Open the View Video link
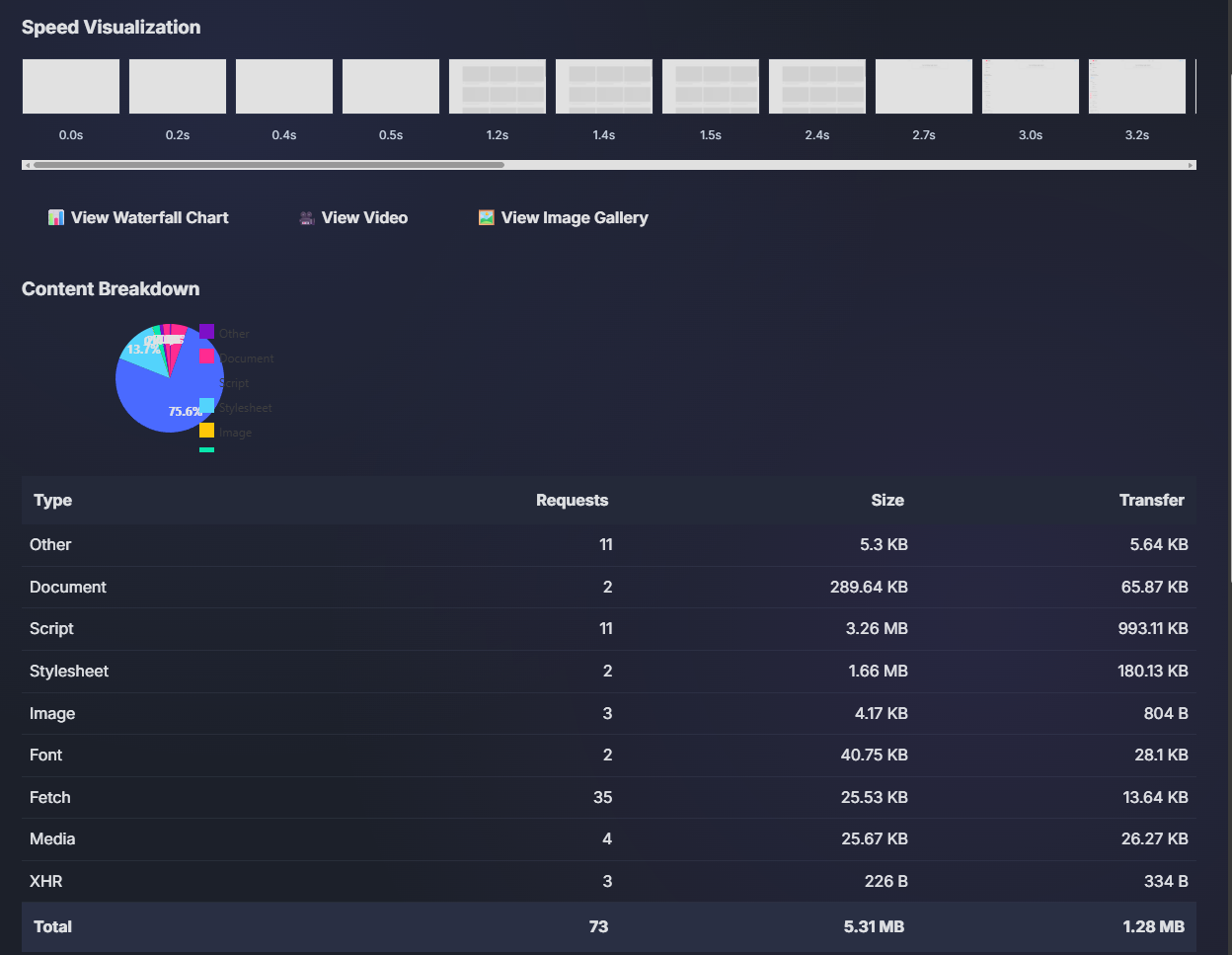The image size is (1232, 955). tap(364, 217)
